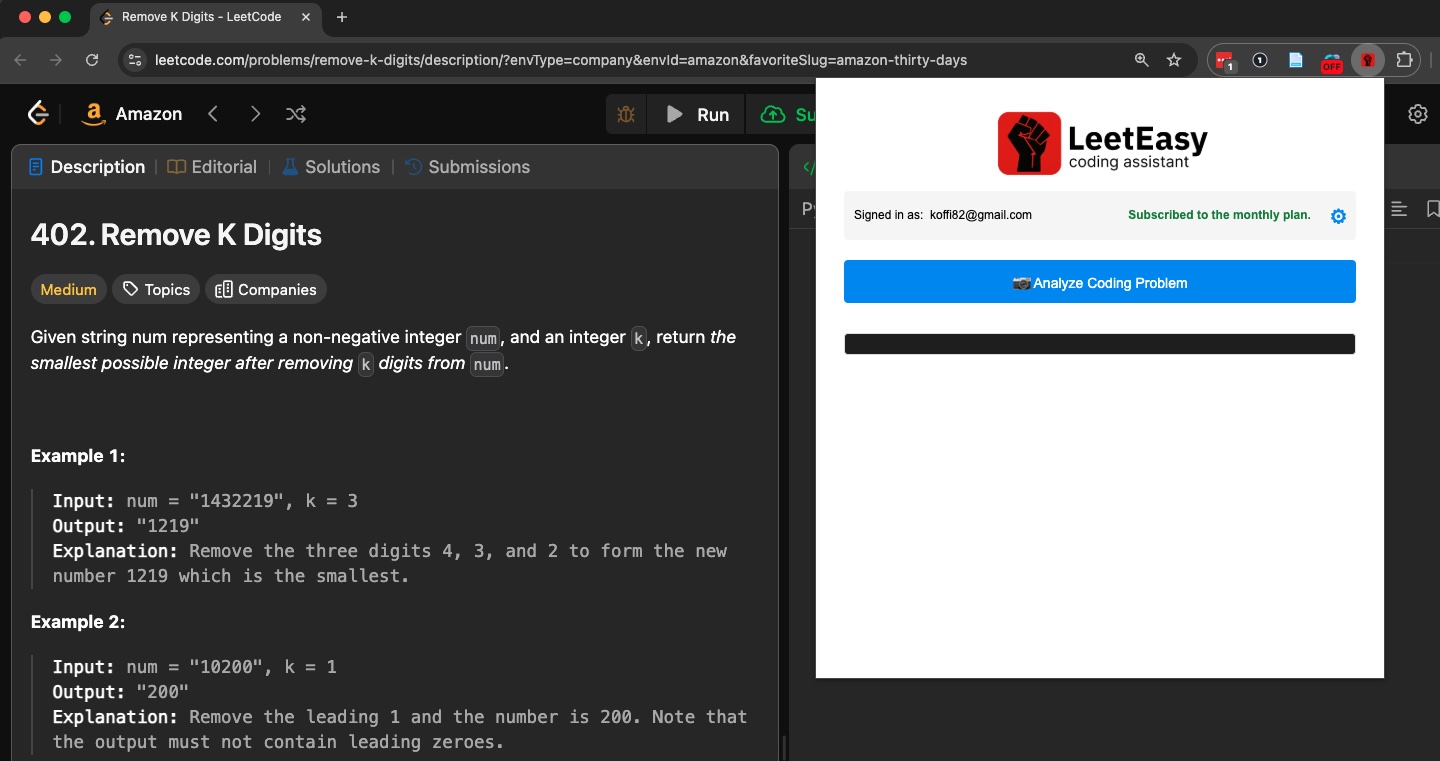Click Analyze Coding Problem button

coord(1100,282)
